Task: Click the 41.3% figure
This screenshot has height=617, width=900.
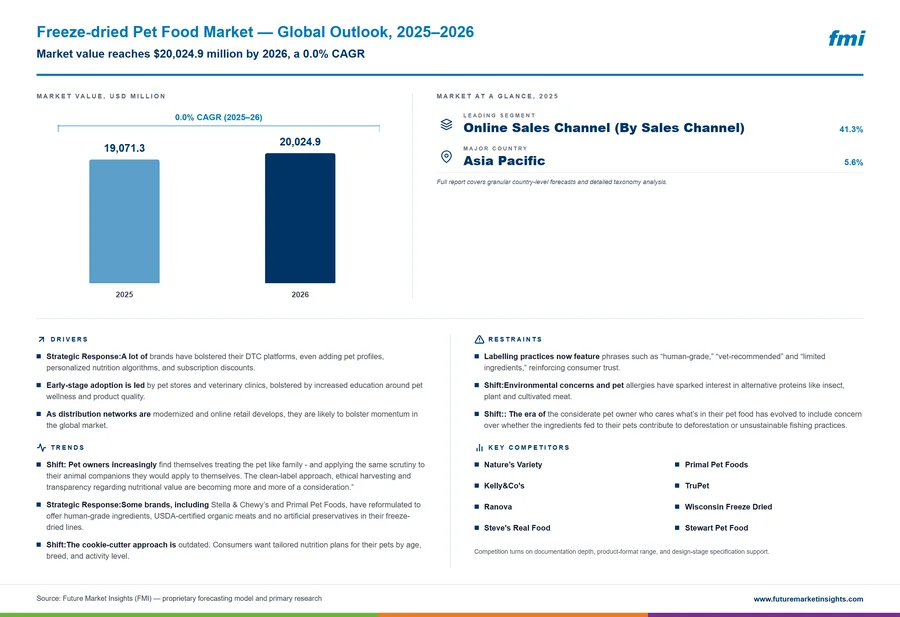Action: (851, 129)
